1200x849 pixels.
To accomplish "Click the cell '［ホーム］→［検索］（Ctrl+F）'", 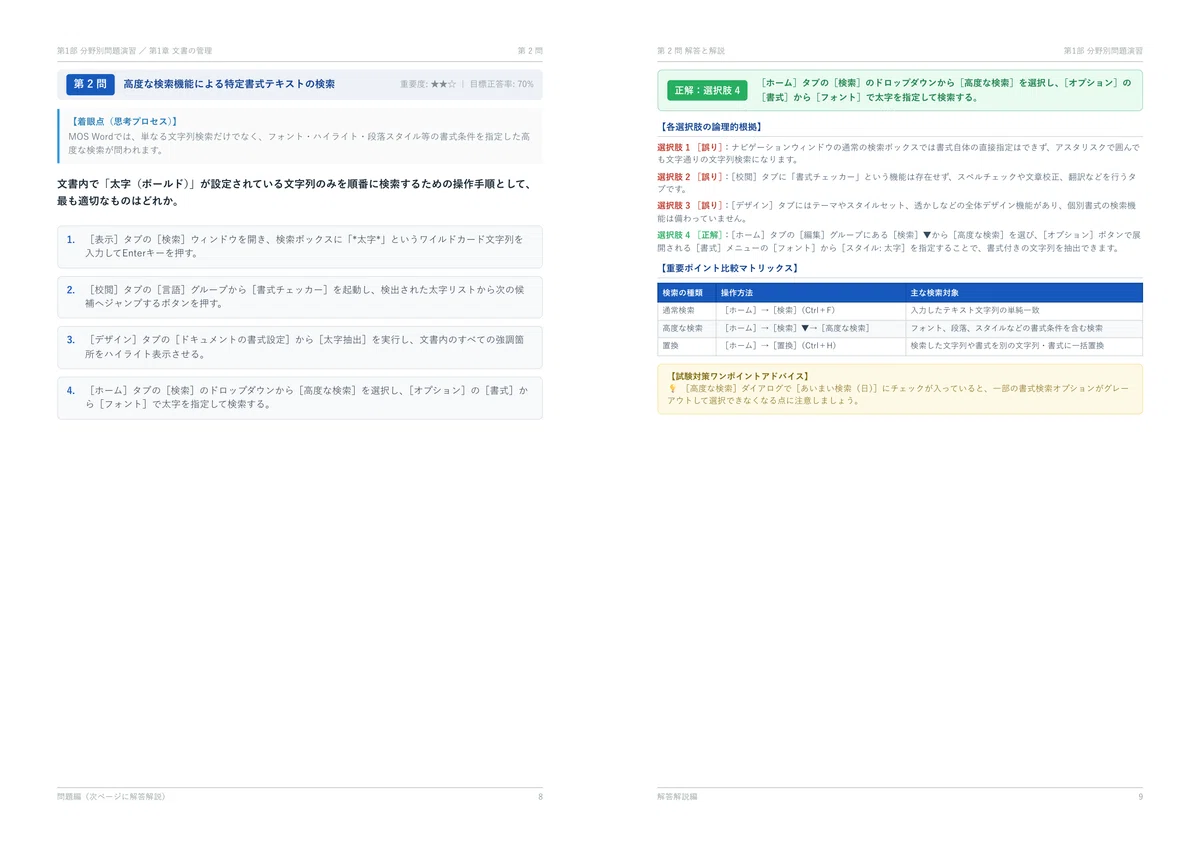I will (810, 310).
